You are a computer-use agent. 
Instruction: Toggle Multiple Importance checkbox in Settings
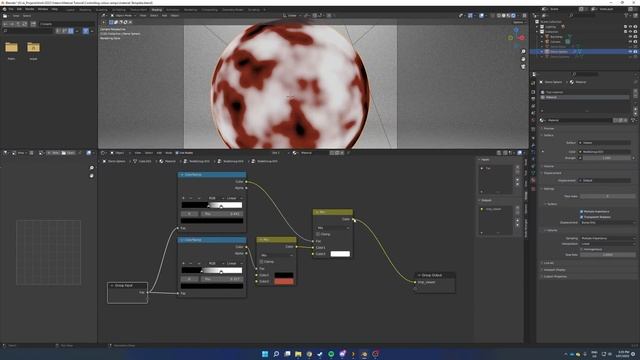[582, 211]
